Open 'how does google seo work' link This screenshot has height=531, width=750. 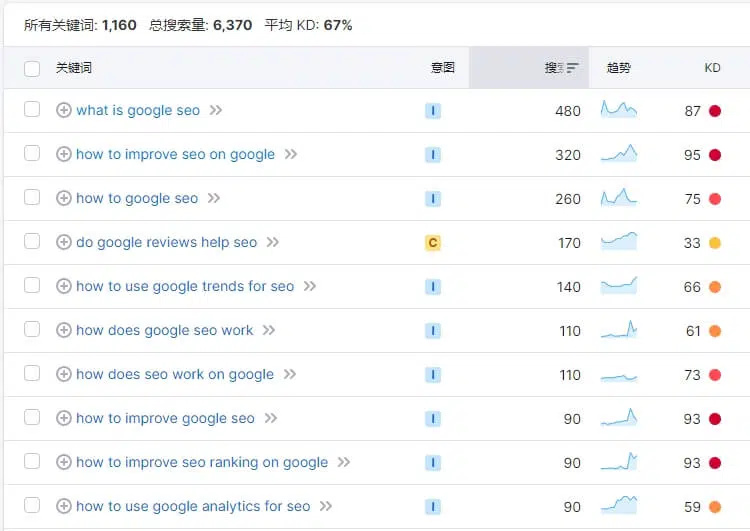pos(165,331)
